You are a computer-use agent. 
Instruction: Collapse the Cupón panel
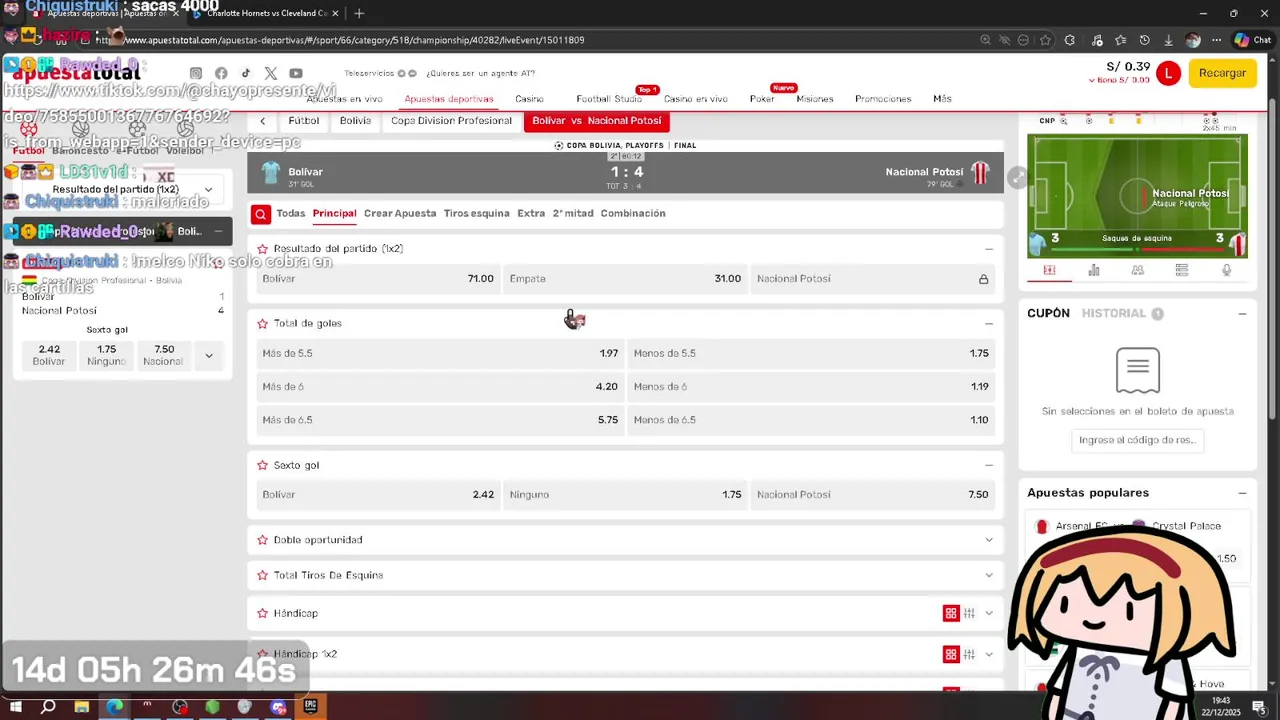coord(1242,314)
